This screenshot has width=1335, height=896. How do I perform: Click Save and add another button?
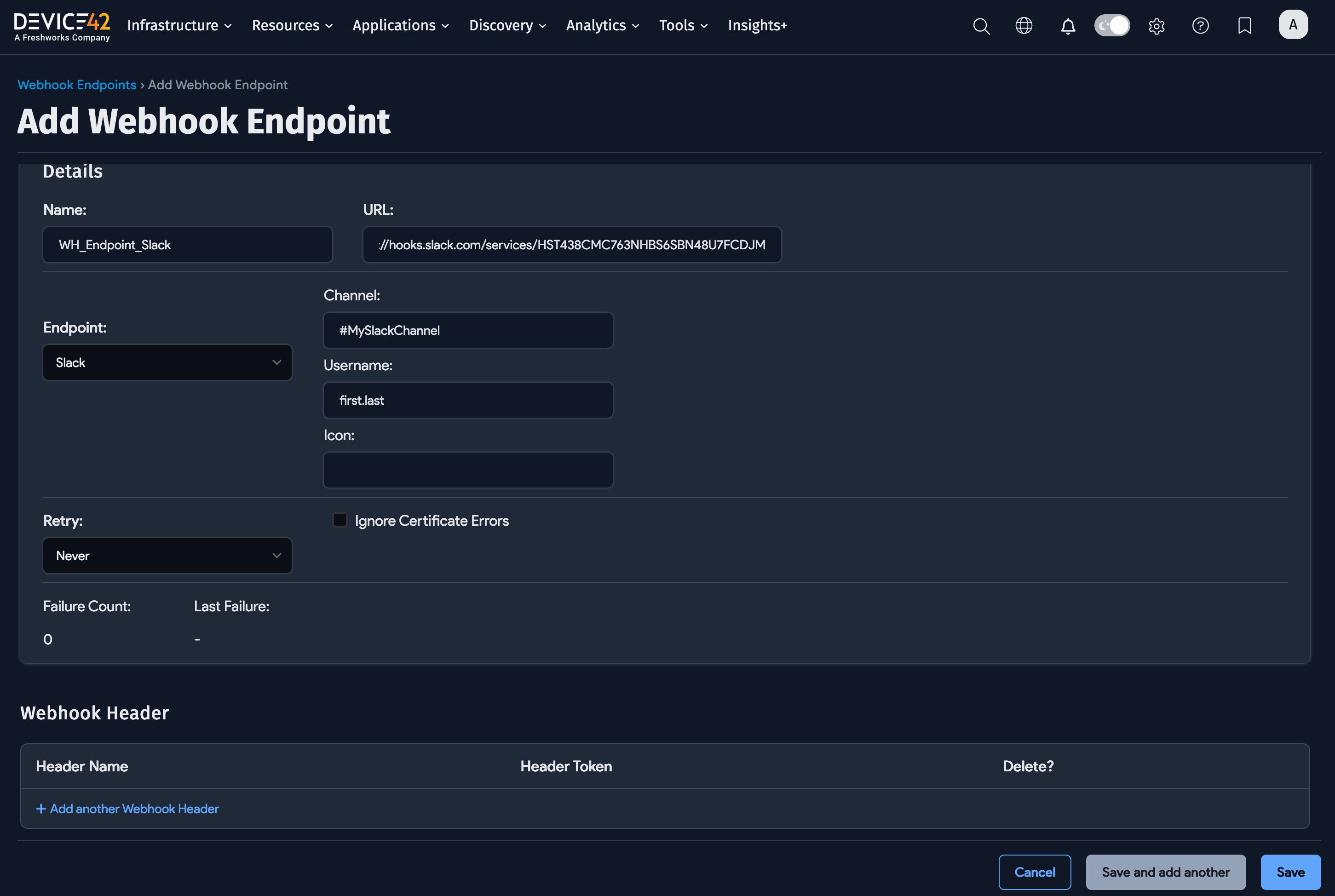click(1165, 872)
